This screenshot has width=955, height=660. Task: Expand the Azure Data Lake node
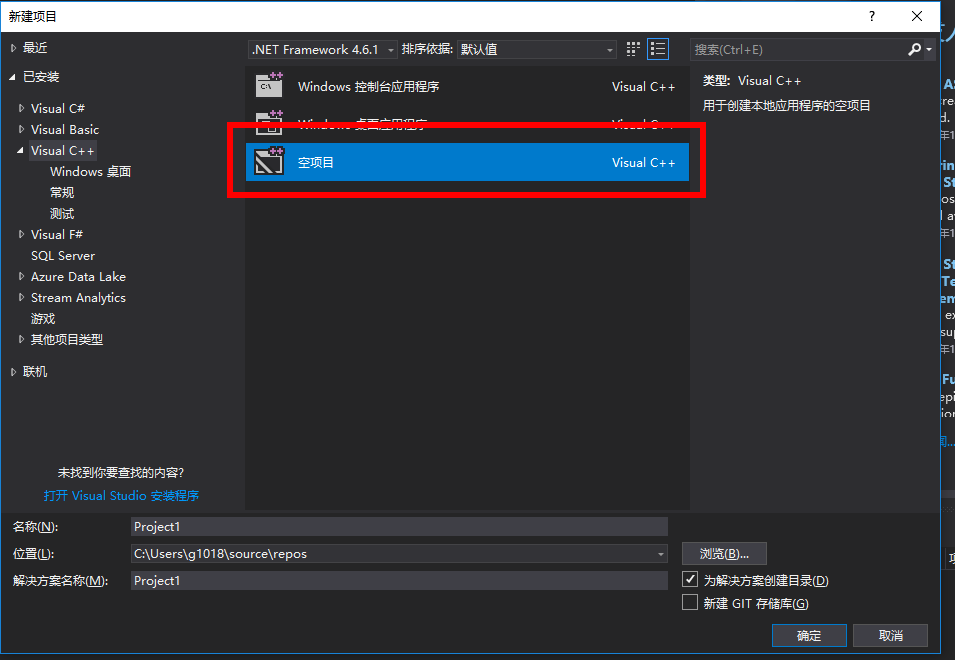(21, 276)
